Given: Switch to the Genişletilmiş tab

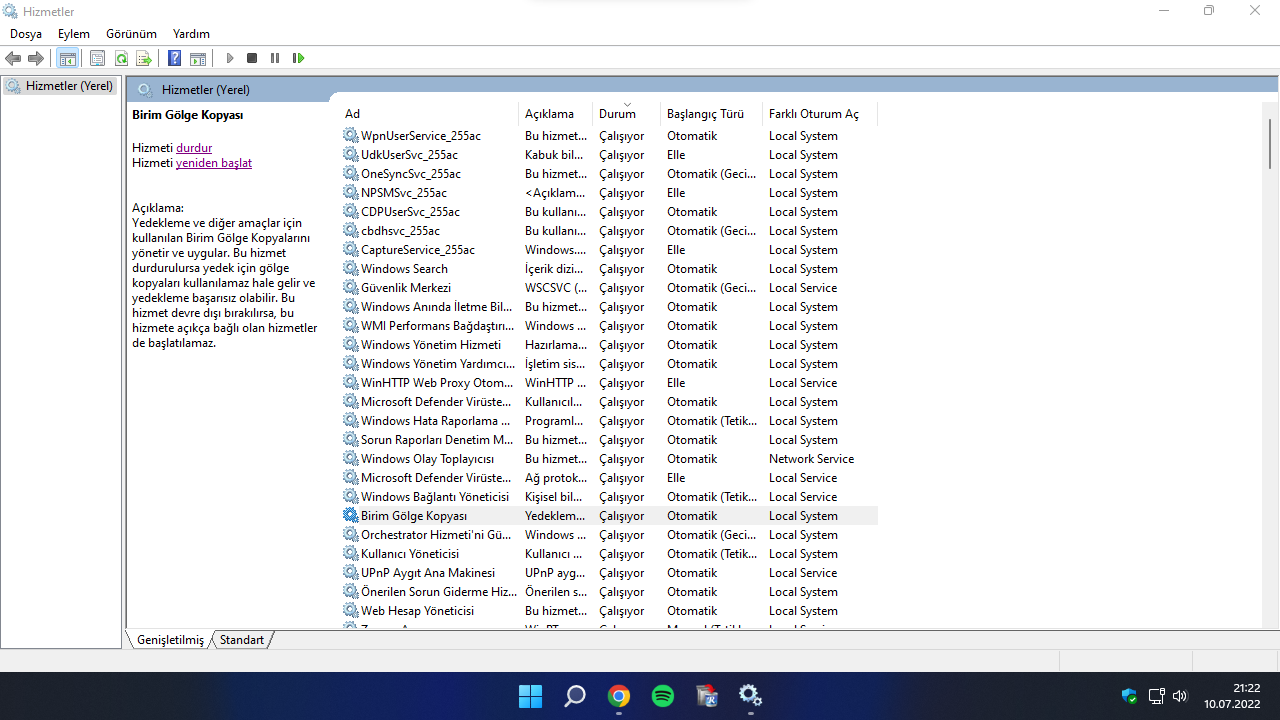Looking at the screenshot, I should coord(170,640).
